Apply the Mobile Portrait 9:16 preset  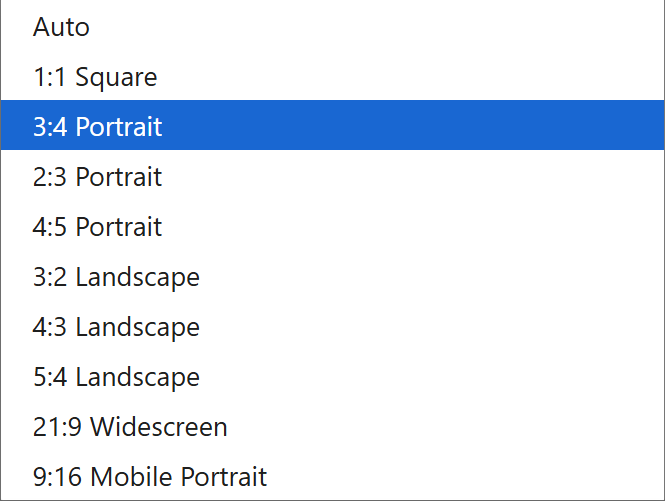pos(332,475)
